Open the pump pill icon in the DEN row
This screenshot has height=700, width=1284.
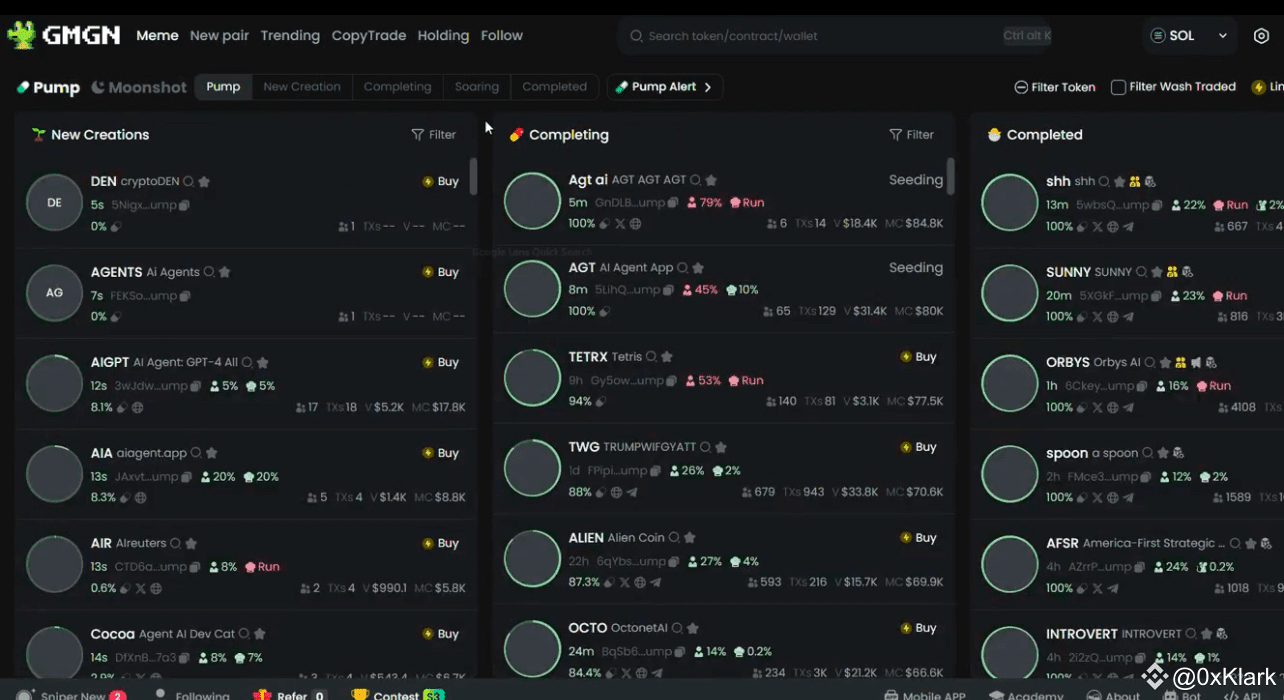tap(116, 227)
